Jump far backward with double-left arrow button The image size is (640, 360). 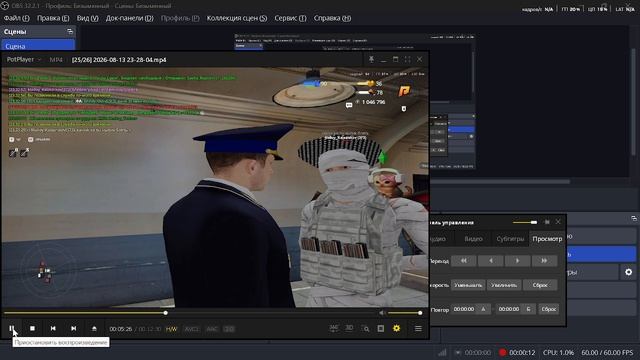[464, 261]
